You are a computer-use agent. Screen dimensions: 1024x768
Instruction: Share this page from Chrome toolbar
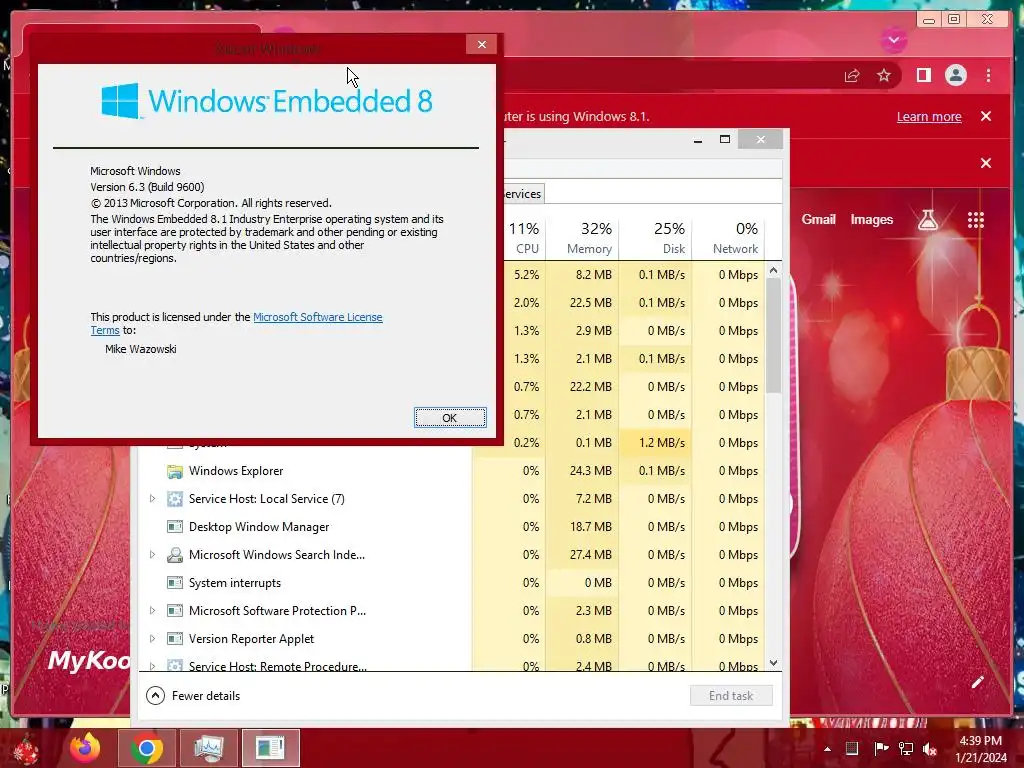(852, 76)
